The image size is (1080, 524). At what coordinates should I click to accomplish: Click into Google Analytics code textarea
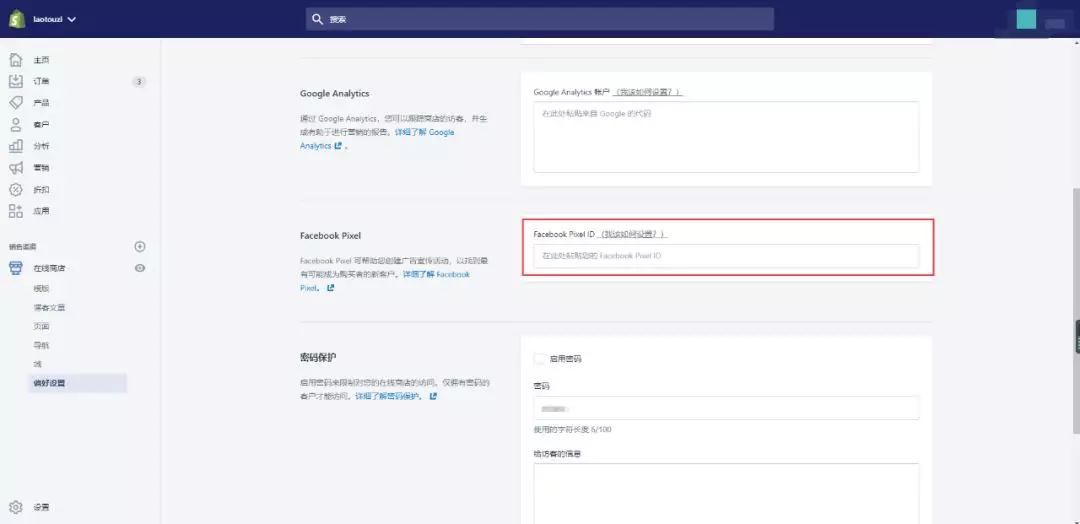(726, 137)
